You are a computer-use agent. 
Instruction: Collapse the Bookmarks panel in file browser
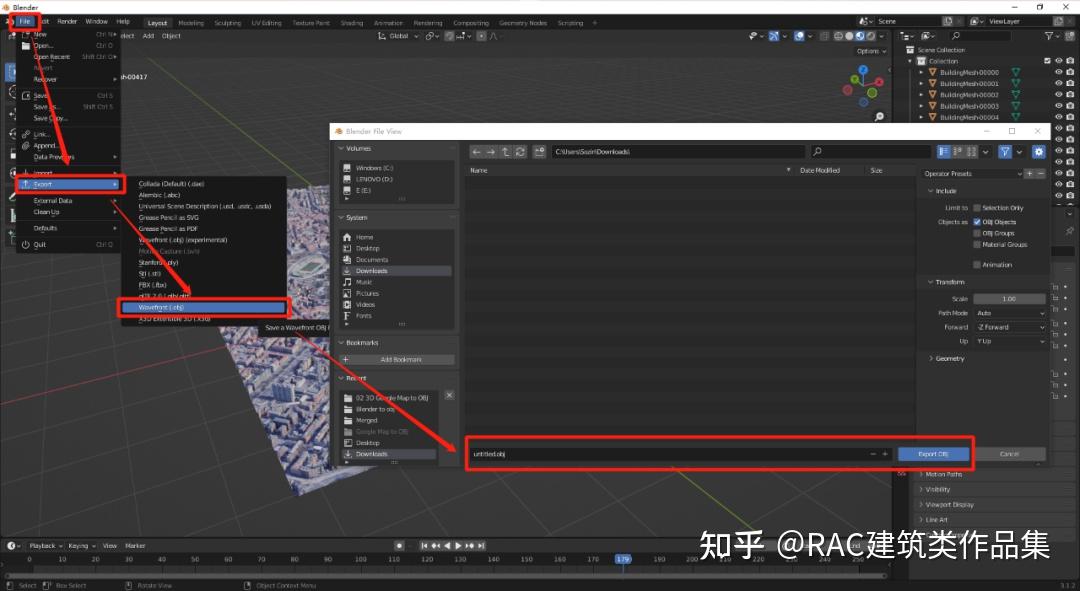(x=358, y=342)
